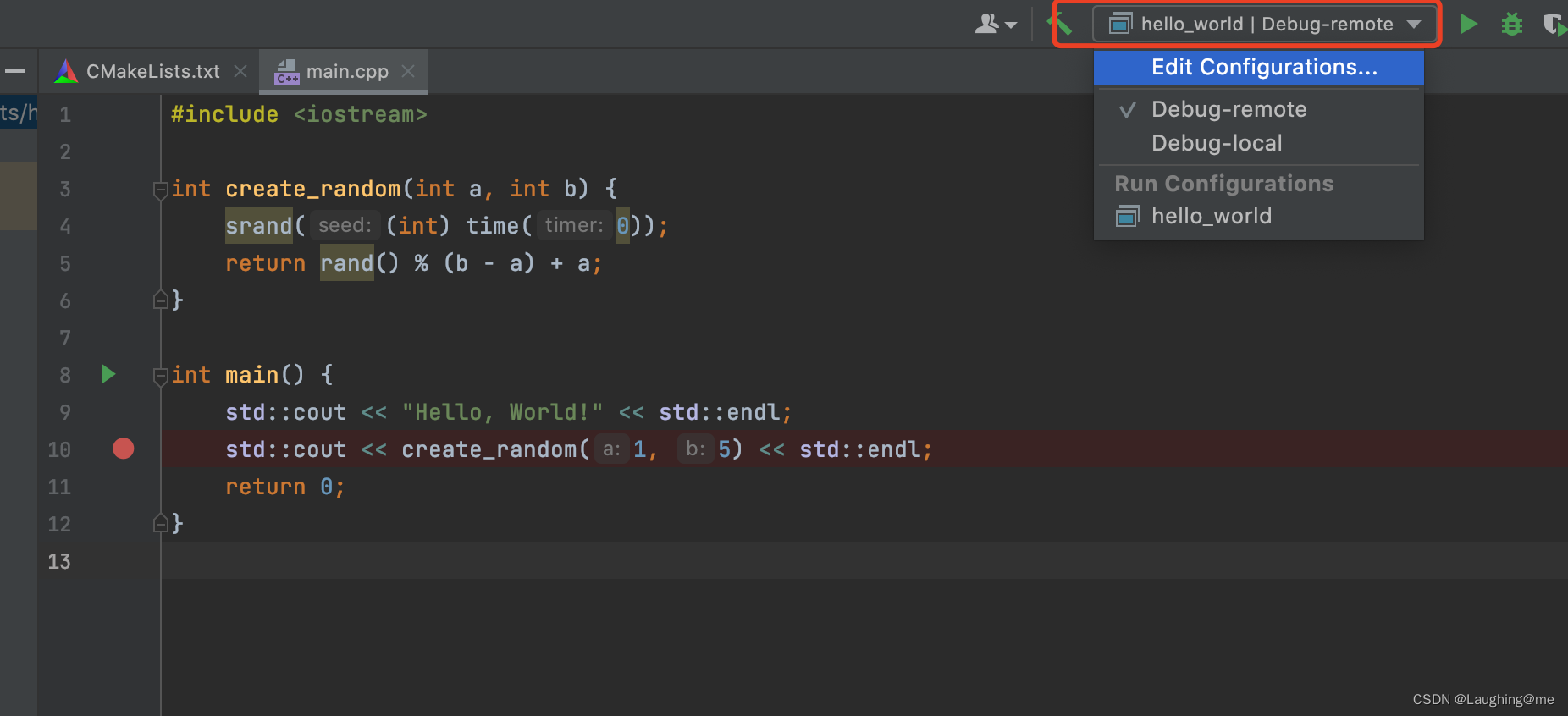Click line number 1 in the gutter
The height and width of the screenshot is (716, 1568).
(65, 114)
